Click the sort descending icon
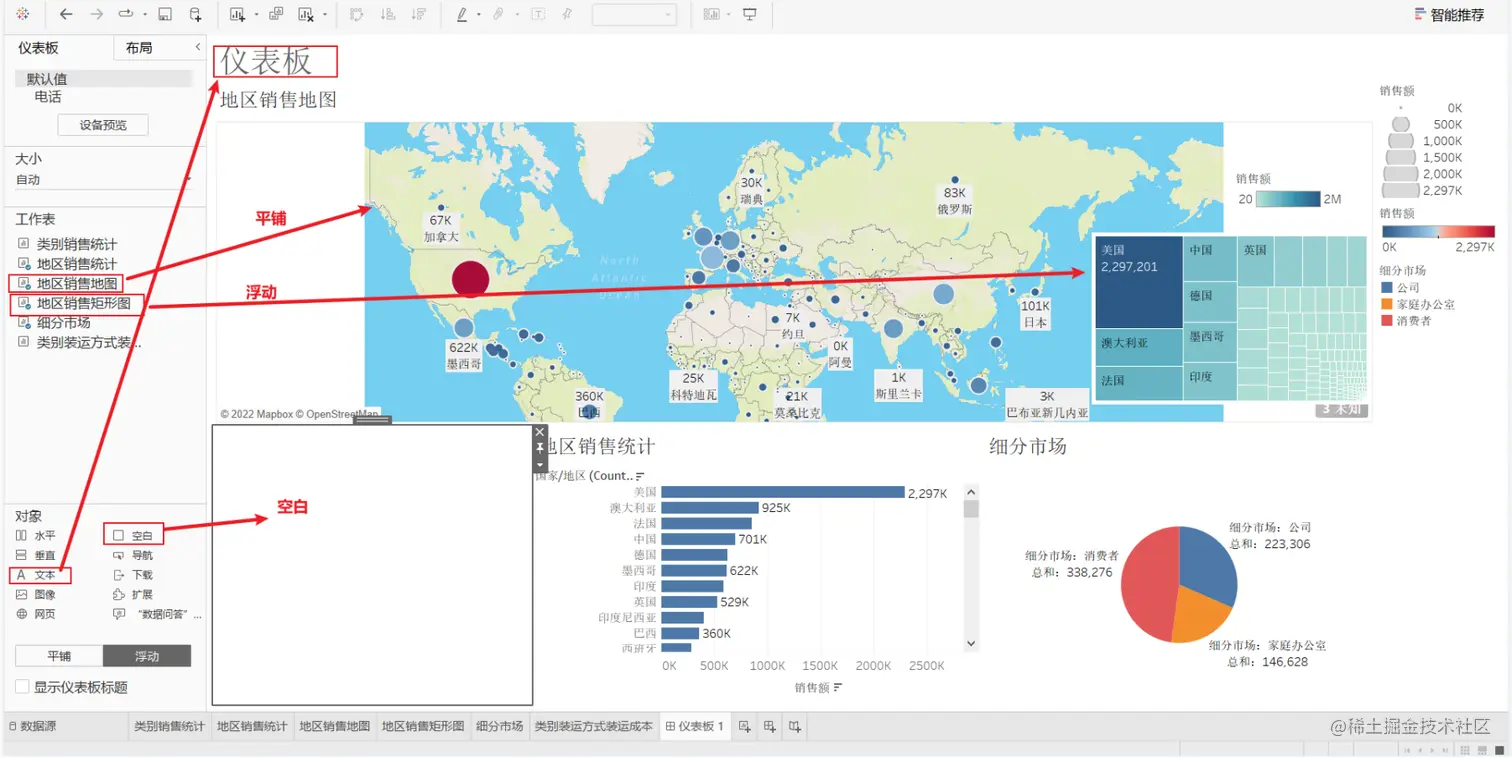Image resolution: width=1512 pixels, height=758 pixels. pyautogui.click(x=419, y=14)
